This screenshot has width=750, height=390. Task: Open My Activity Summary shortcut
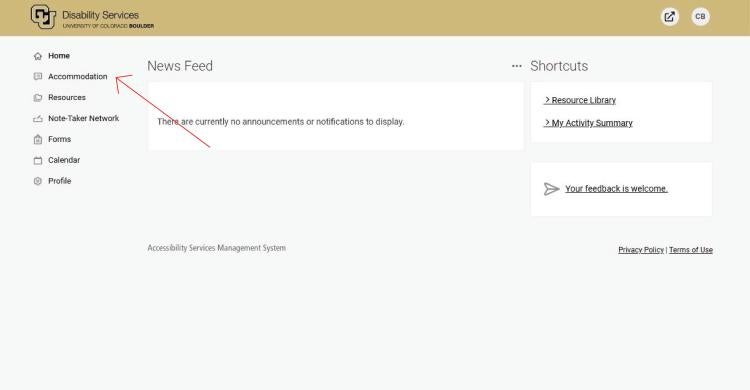[588, 123]
